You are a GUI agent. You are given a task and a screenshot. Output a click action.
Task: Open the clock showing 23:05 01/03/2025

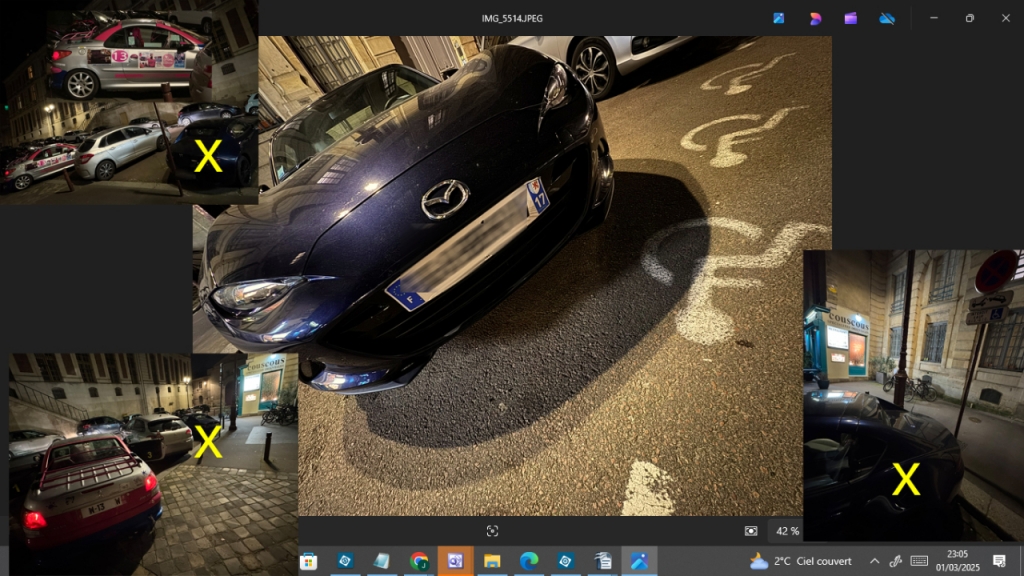click(957, 561)
